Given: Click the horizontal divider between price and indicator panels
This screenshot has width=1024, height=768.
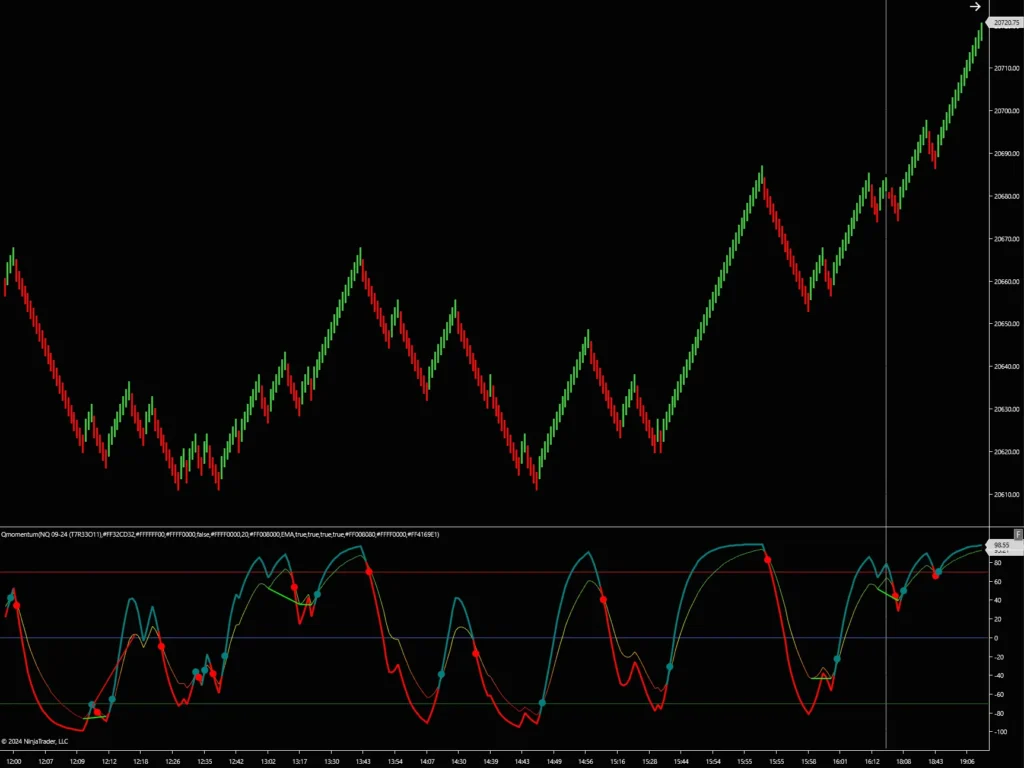Looking at the screenshot, I should pyautogui.click(x=500, y=526).
